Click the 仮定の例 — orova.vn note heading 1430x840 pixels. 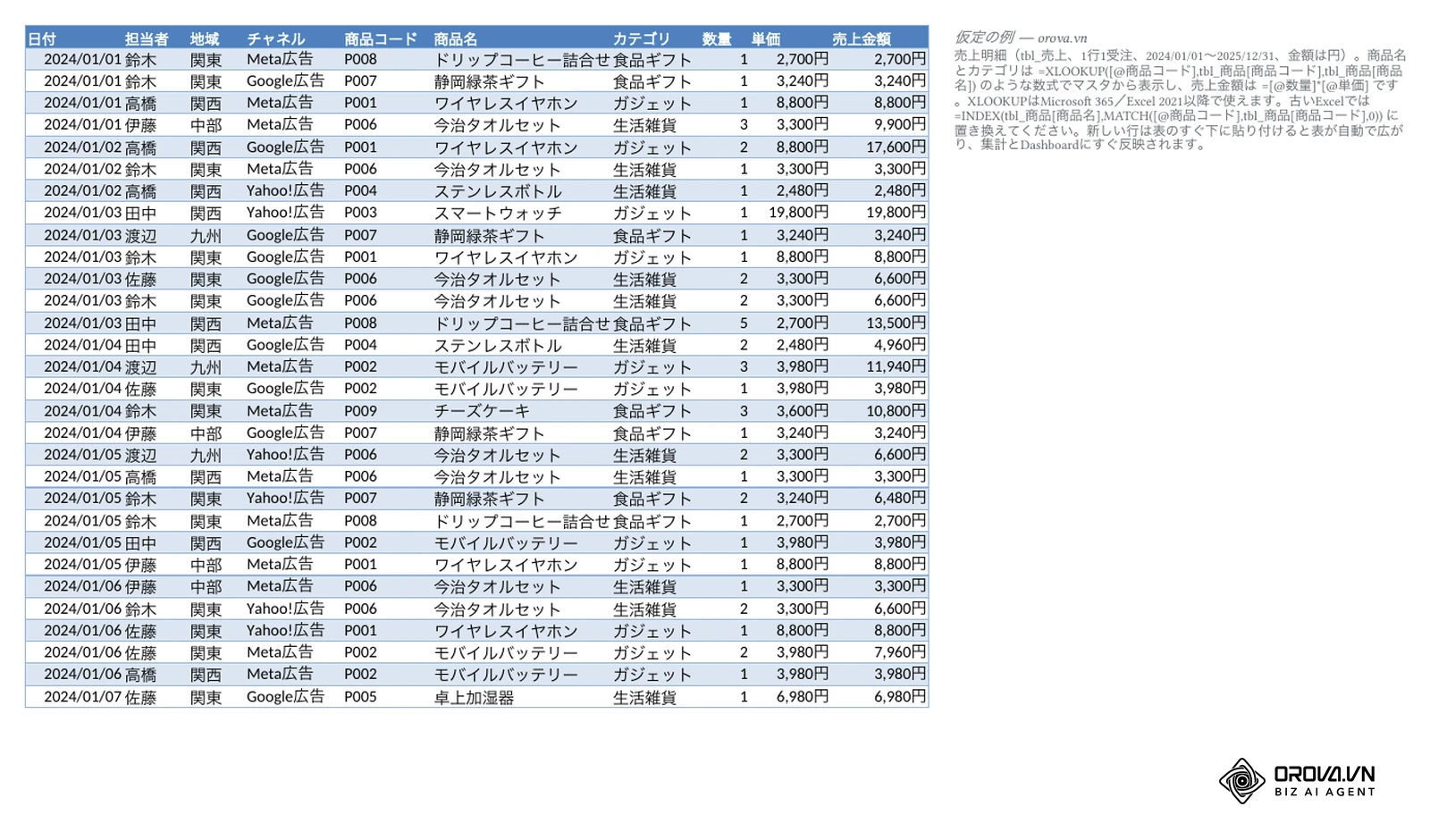(1021, 38)
